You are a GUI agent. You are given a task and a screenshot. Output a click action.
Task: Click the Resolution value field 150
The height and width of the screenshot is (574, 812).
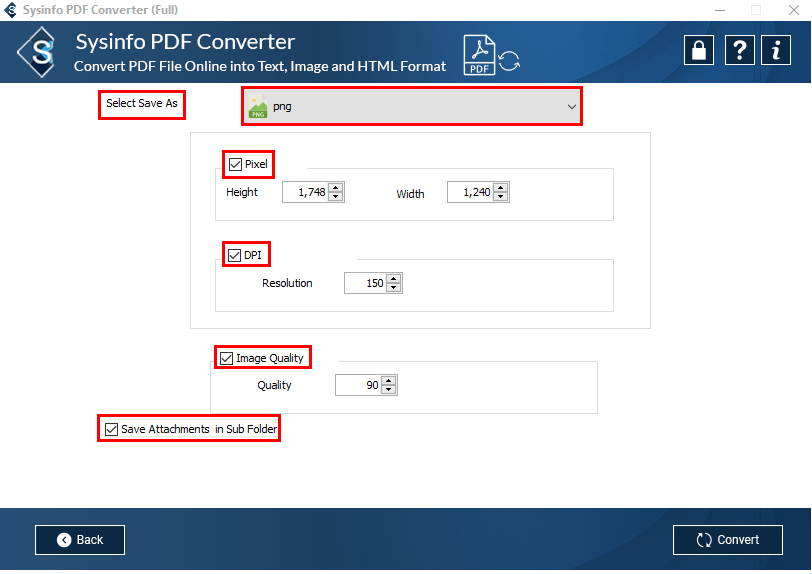tap(366, 283)
